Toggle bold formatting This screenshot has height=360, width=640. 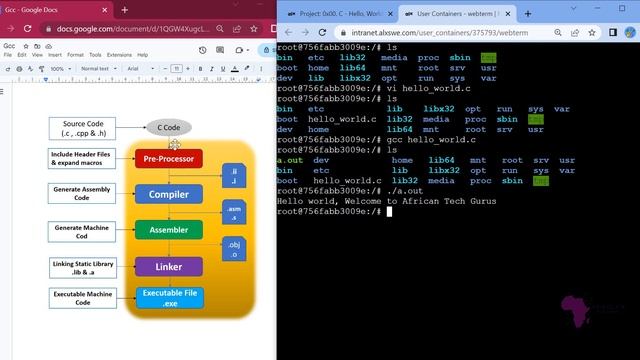point(200,69)
